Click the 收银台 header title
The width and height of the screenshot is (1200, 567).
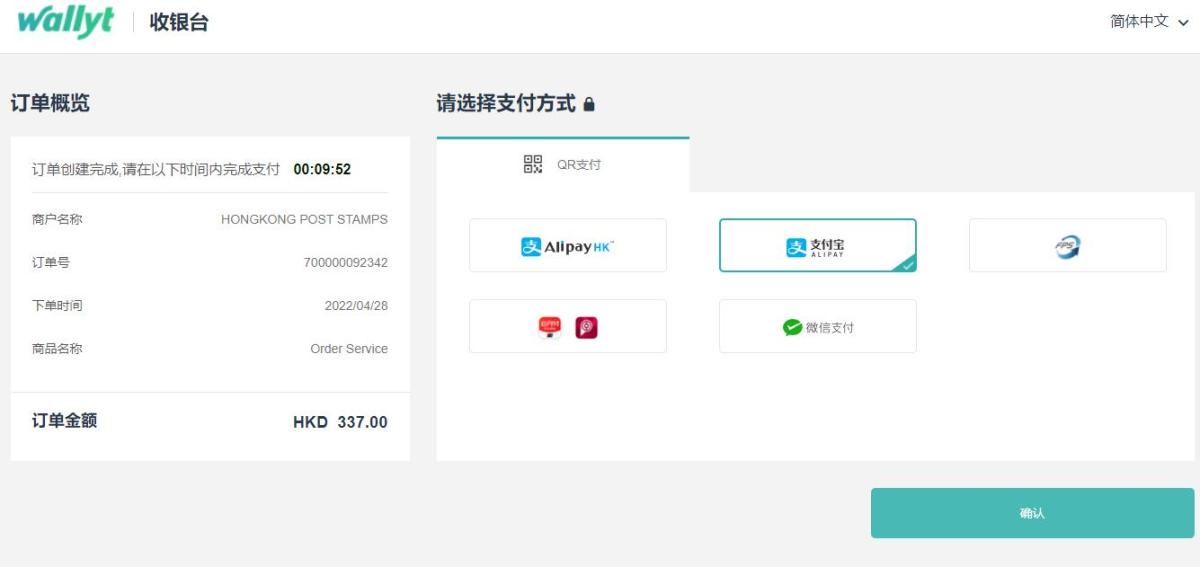pyautogui.click(x=179, y=22)
